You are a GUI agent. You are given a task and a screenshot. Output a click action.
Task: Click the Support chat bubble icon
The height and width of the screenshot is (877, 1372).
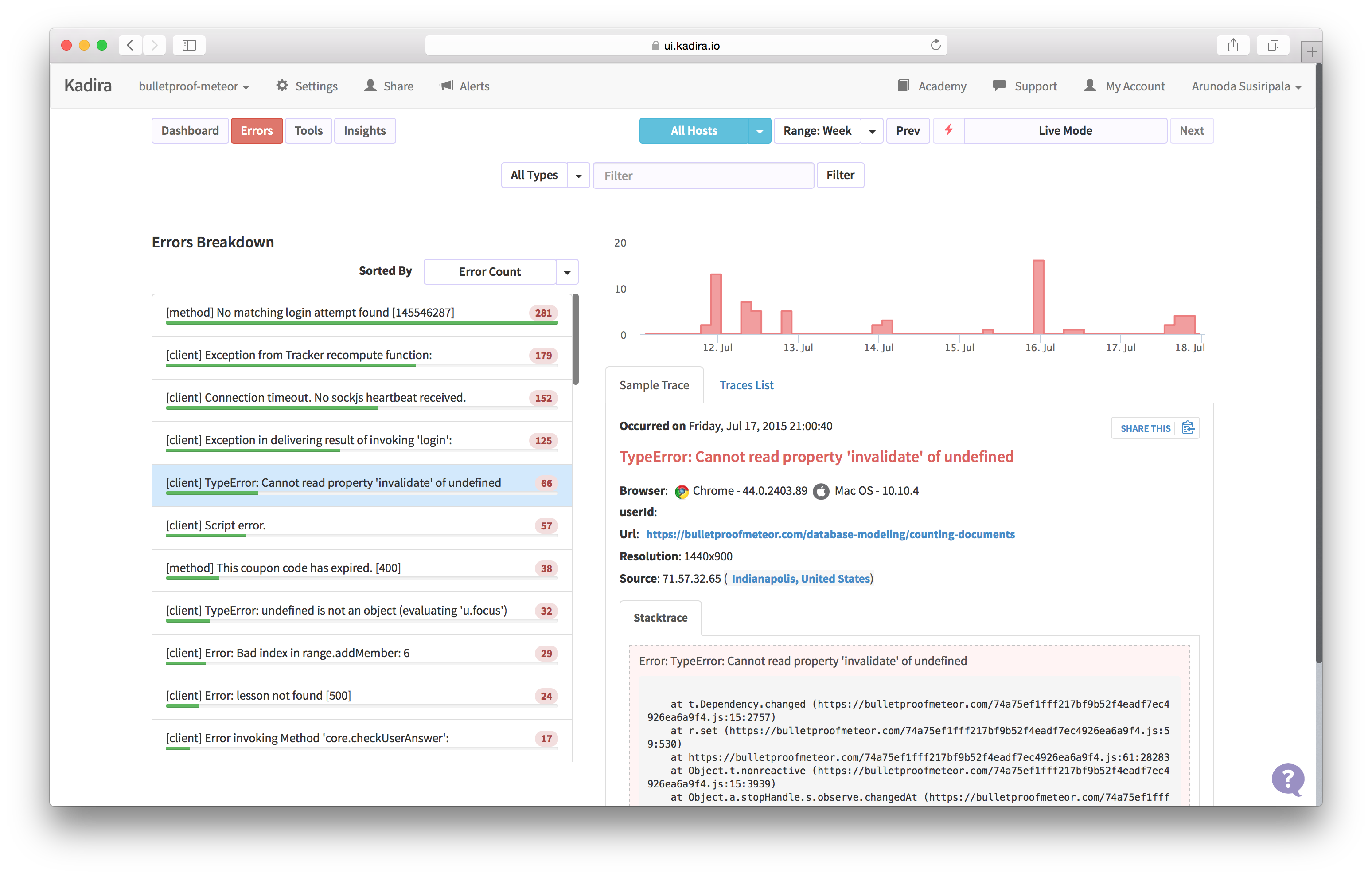(x=999, y=86)
